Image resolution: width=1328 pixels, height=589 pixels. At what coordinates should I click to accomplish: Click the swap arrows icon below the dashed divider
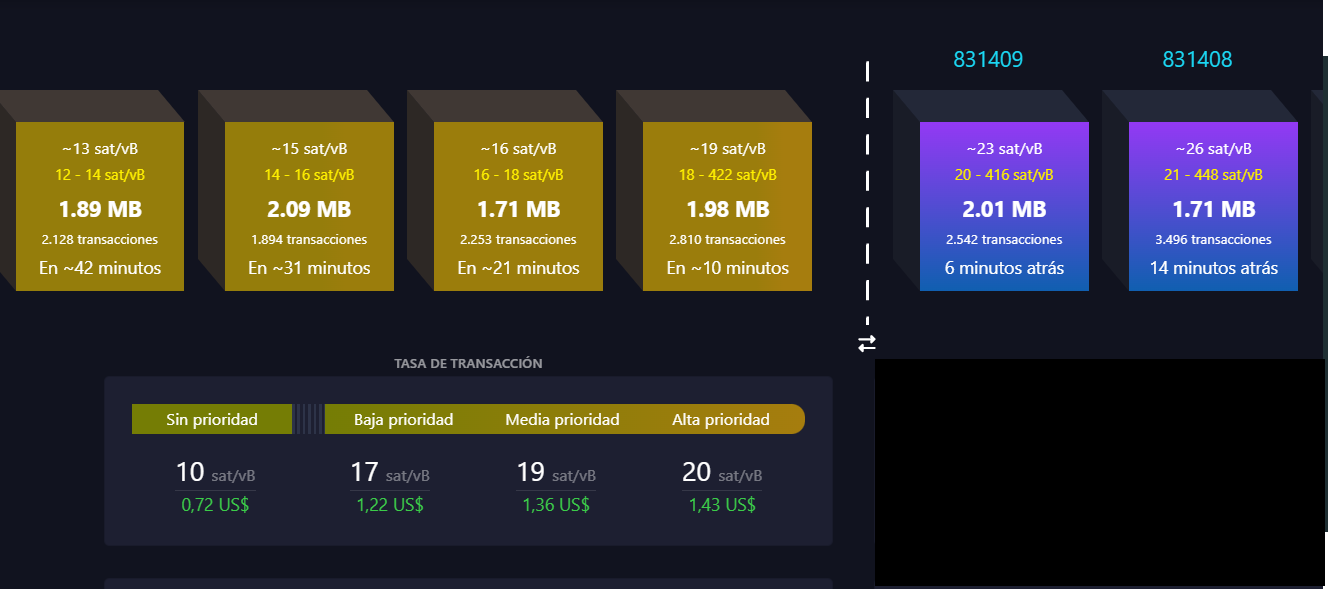point(866,343)
